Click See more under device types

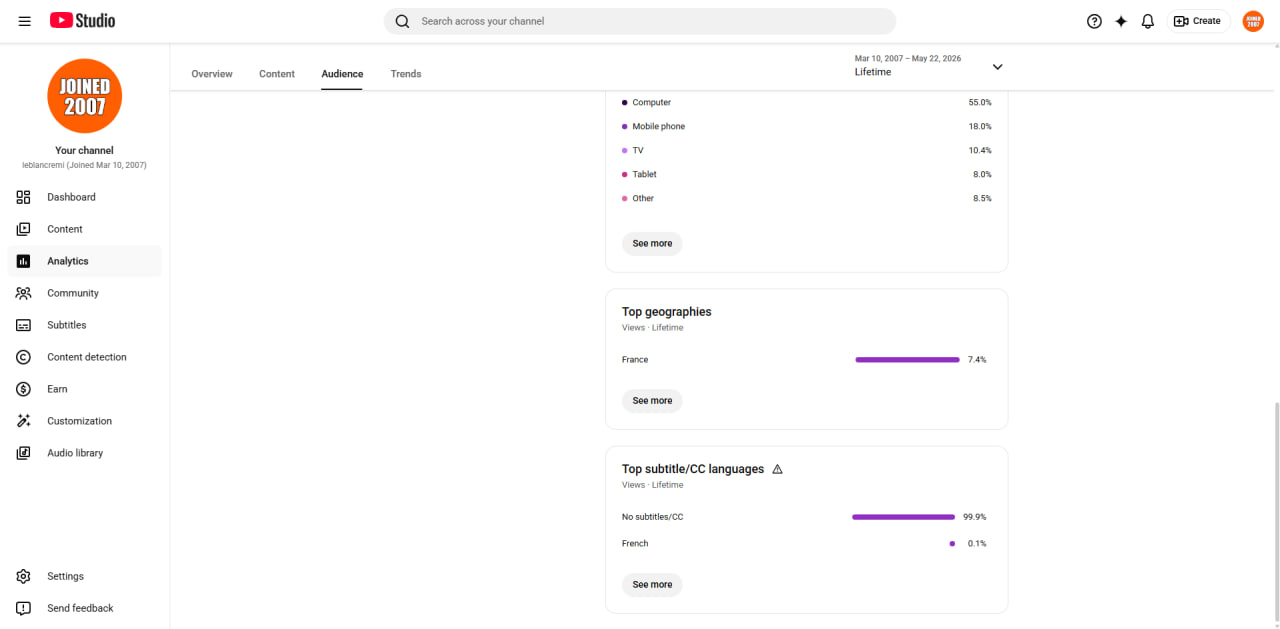[x=652, y=243]
